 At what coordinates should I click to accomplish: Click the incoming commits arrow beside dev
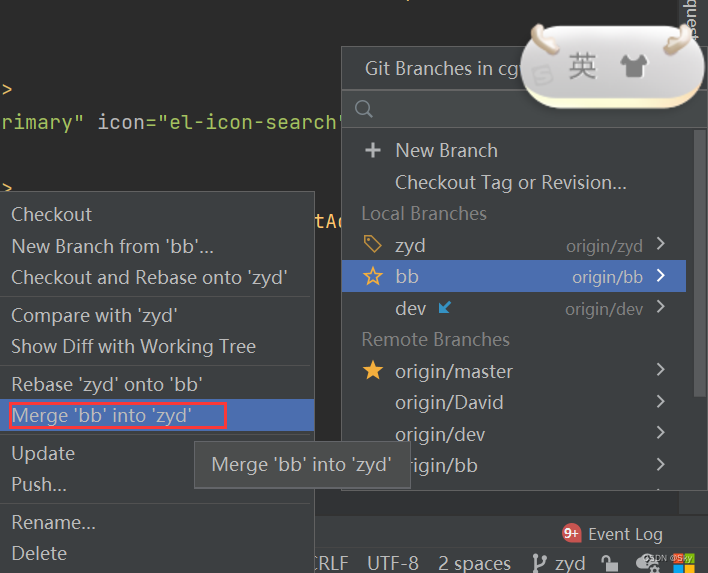coord(445,307)
